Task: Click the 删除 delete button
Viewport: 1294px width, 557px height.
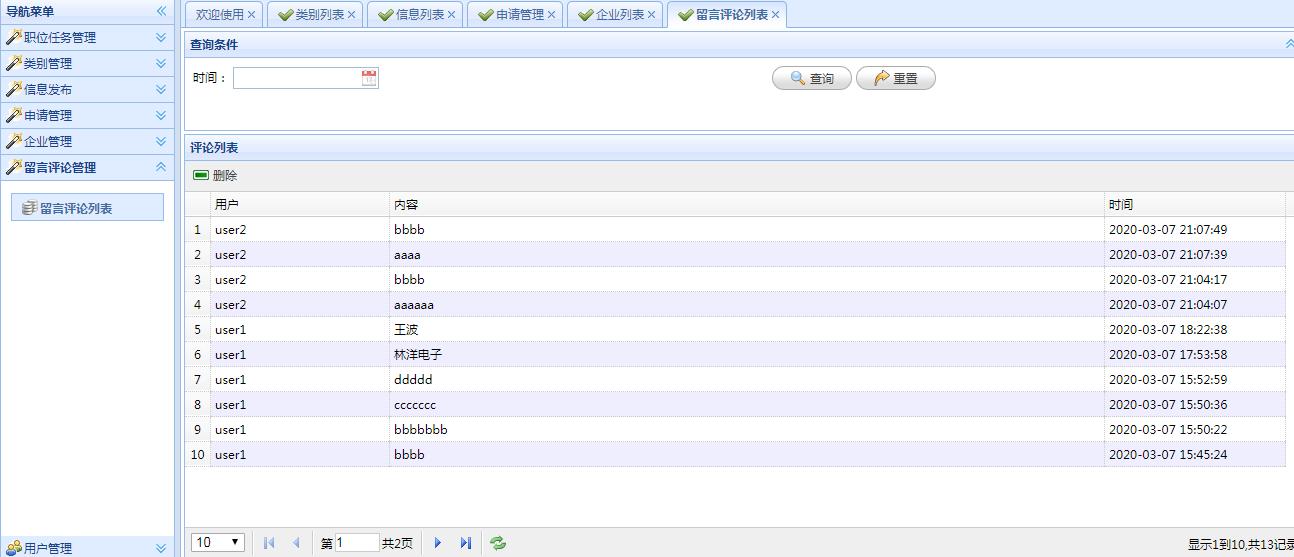Action: pos(215,175)
